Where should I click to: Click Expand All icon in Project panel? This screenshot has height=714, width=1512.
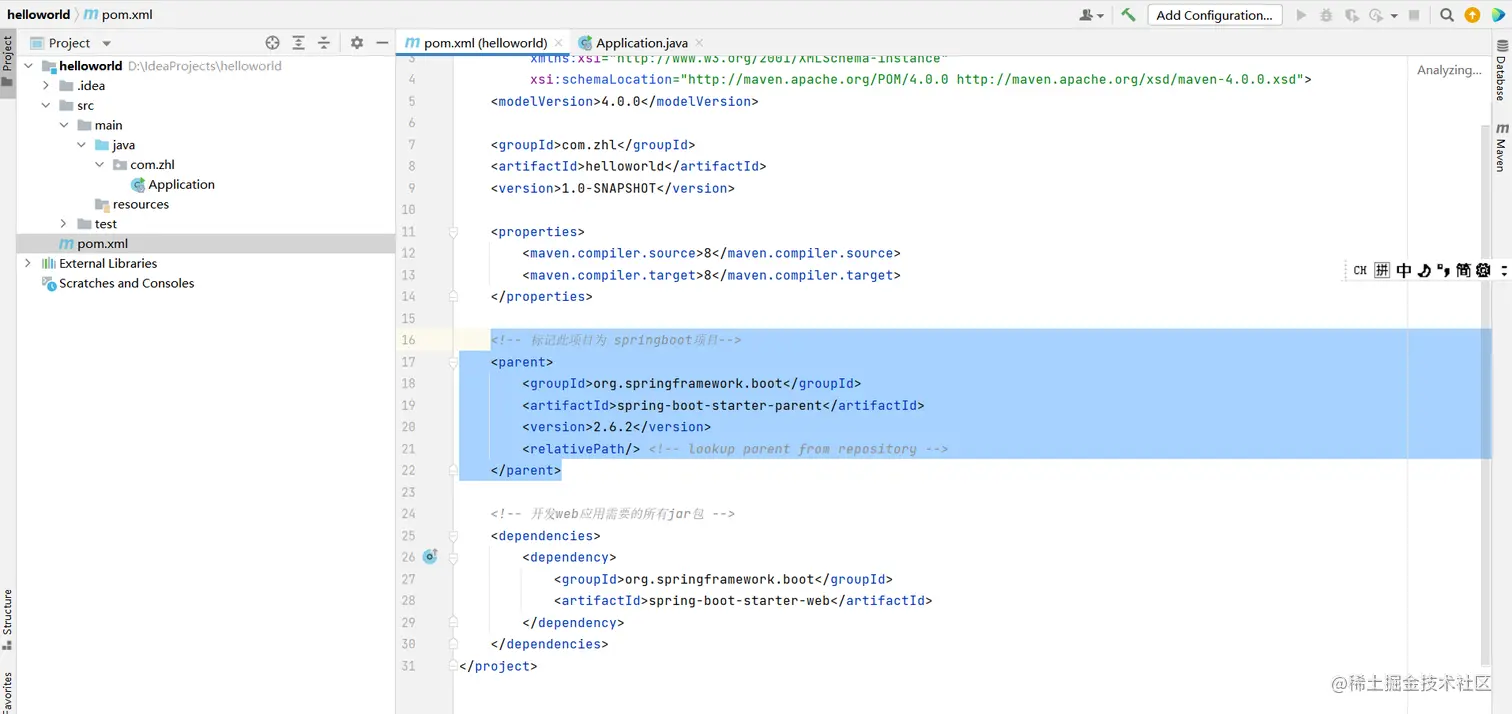(x=298, y=43)
